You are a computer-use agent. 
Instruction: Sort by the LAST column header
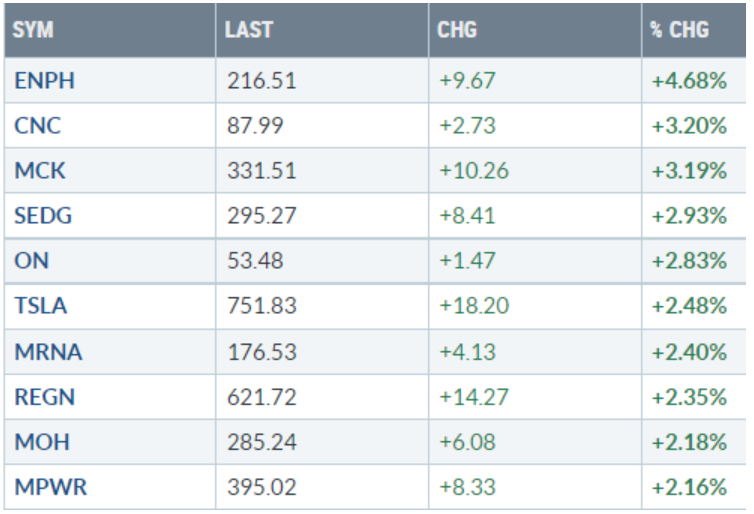pos(249,31)
